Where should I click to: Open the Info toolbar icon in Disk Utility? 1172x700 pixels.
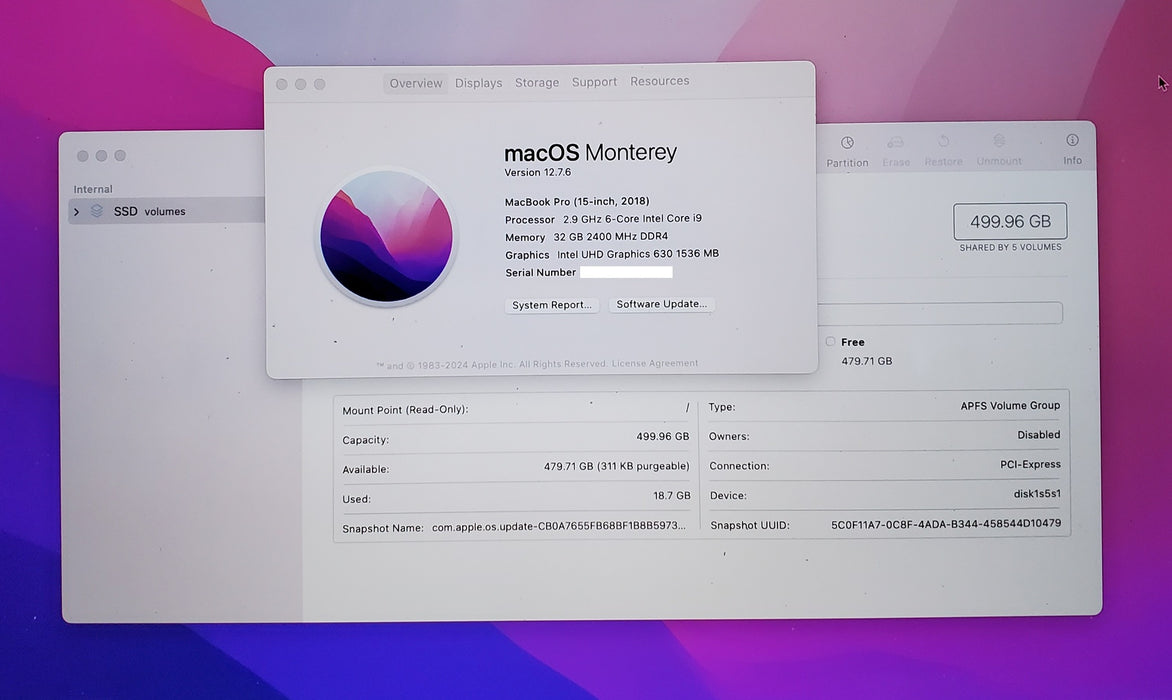pyautogui.click(x=1073, y=140)
